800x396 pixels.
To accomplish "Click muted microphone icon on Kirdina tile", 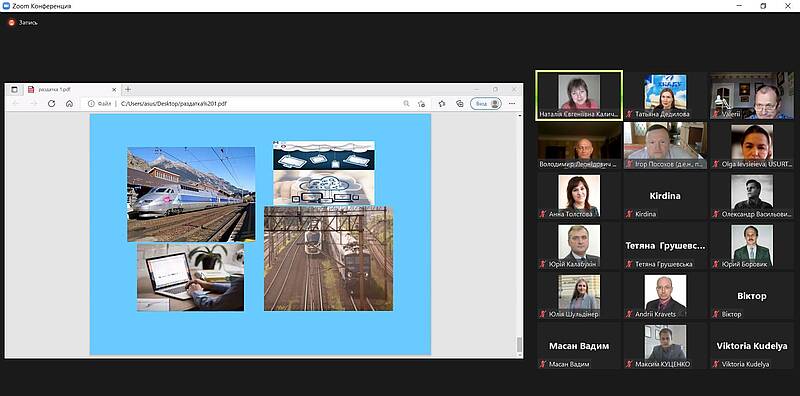I will (x=630, y=214).
